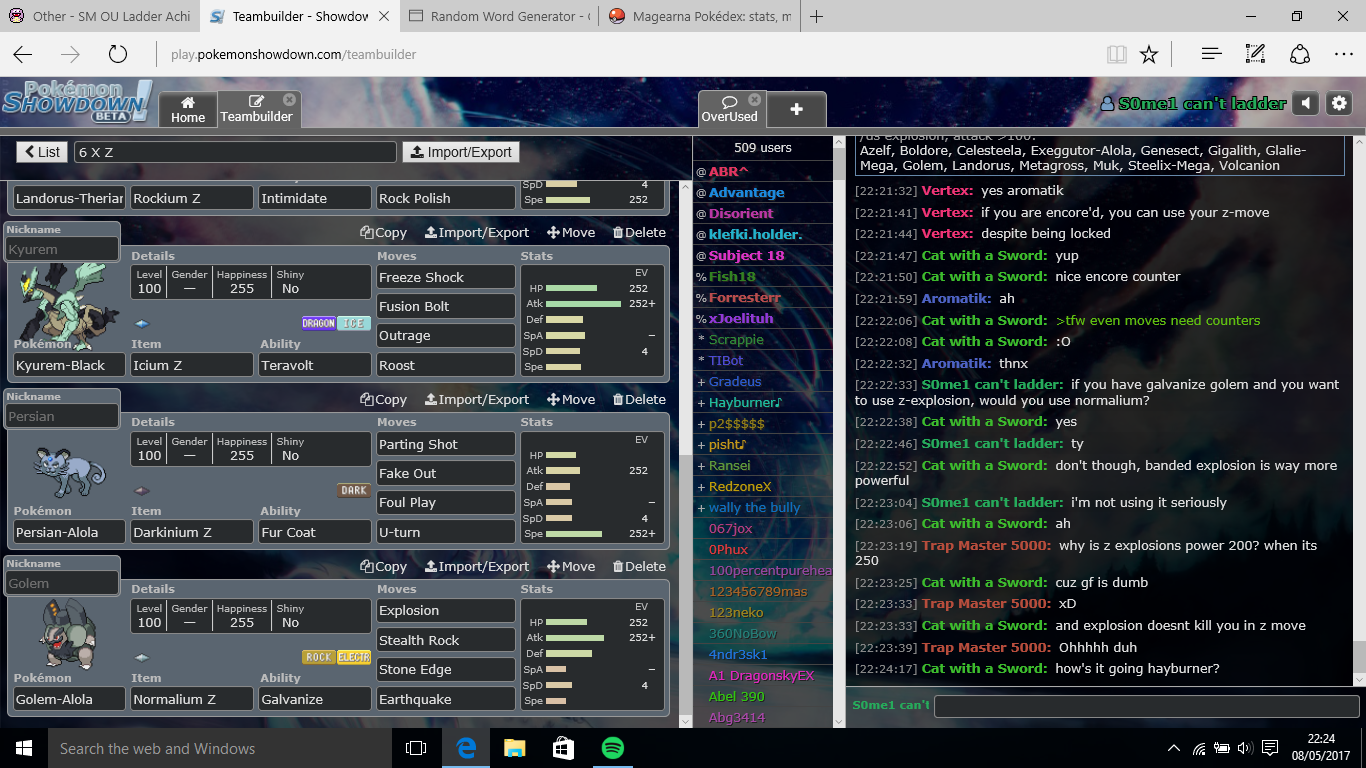Click the Spotify icon in the taskbar

pos(612,748)
